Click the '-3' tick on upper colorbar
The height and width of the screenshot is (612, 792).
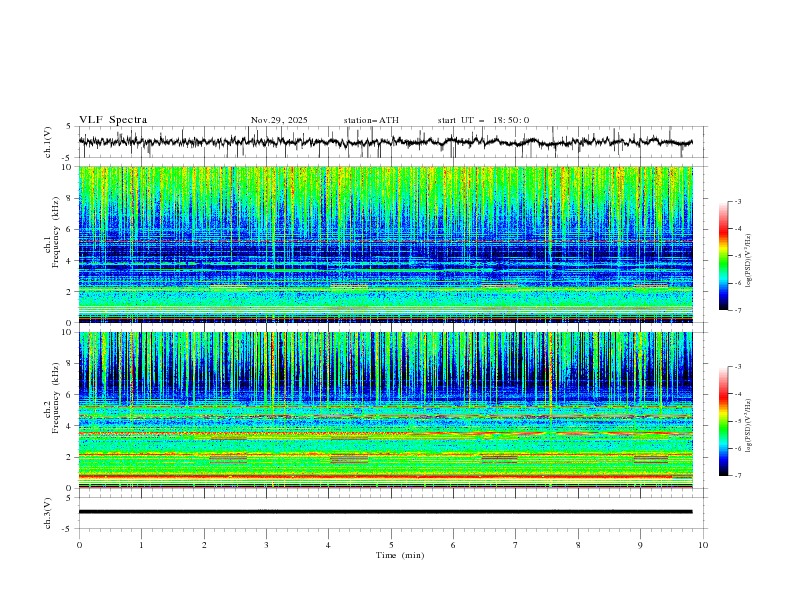[x=738, y=201]
